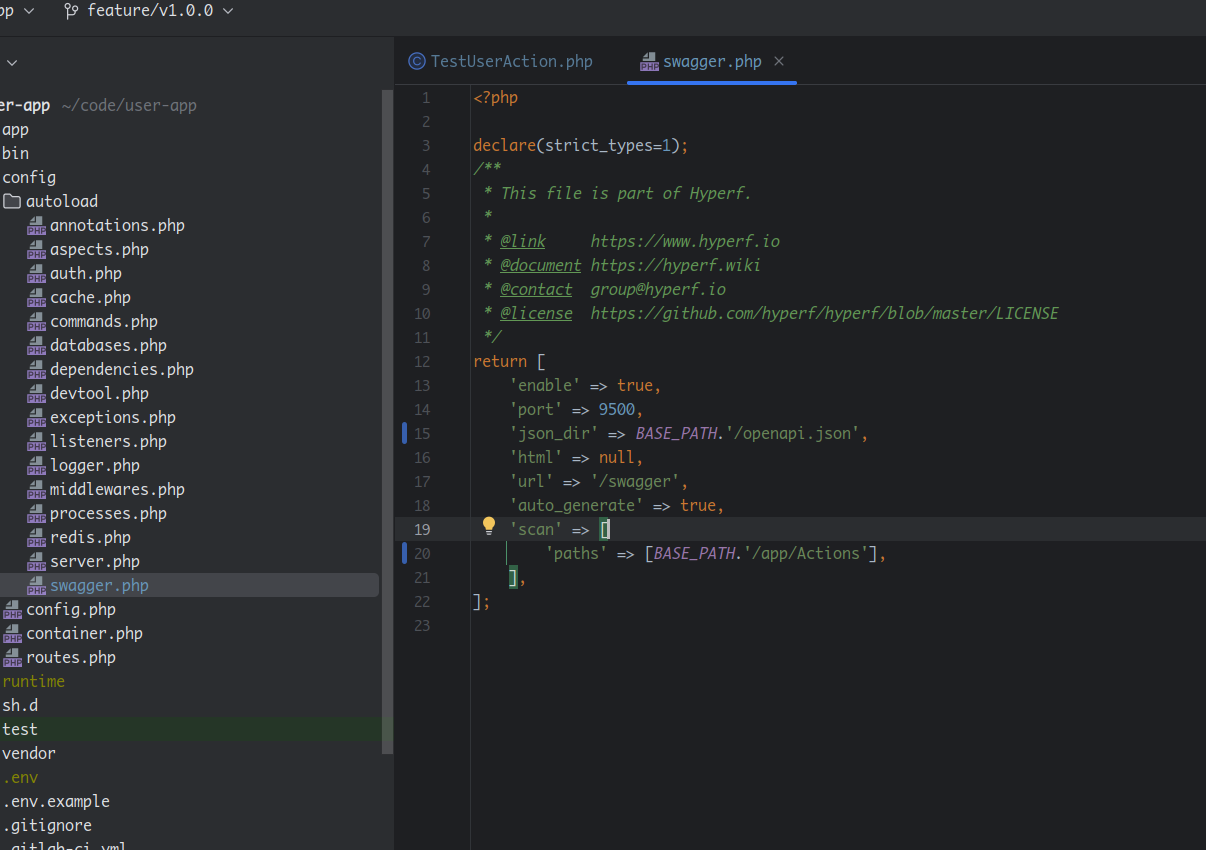Select devtool.php in the tree
This screenshot has height=850, width=1206.
(x=99, y=393)
